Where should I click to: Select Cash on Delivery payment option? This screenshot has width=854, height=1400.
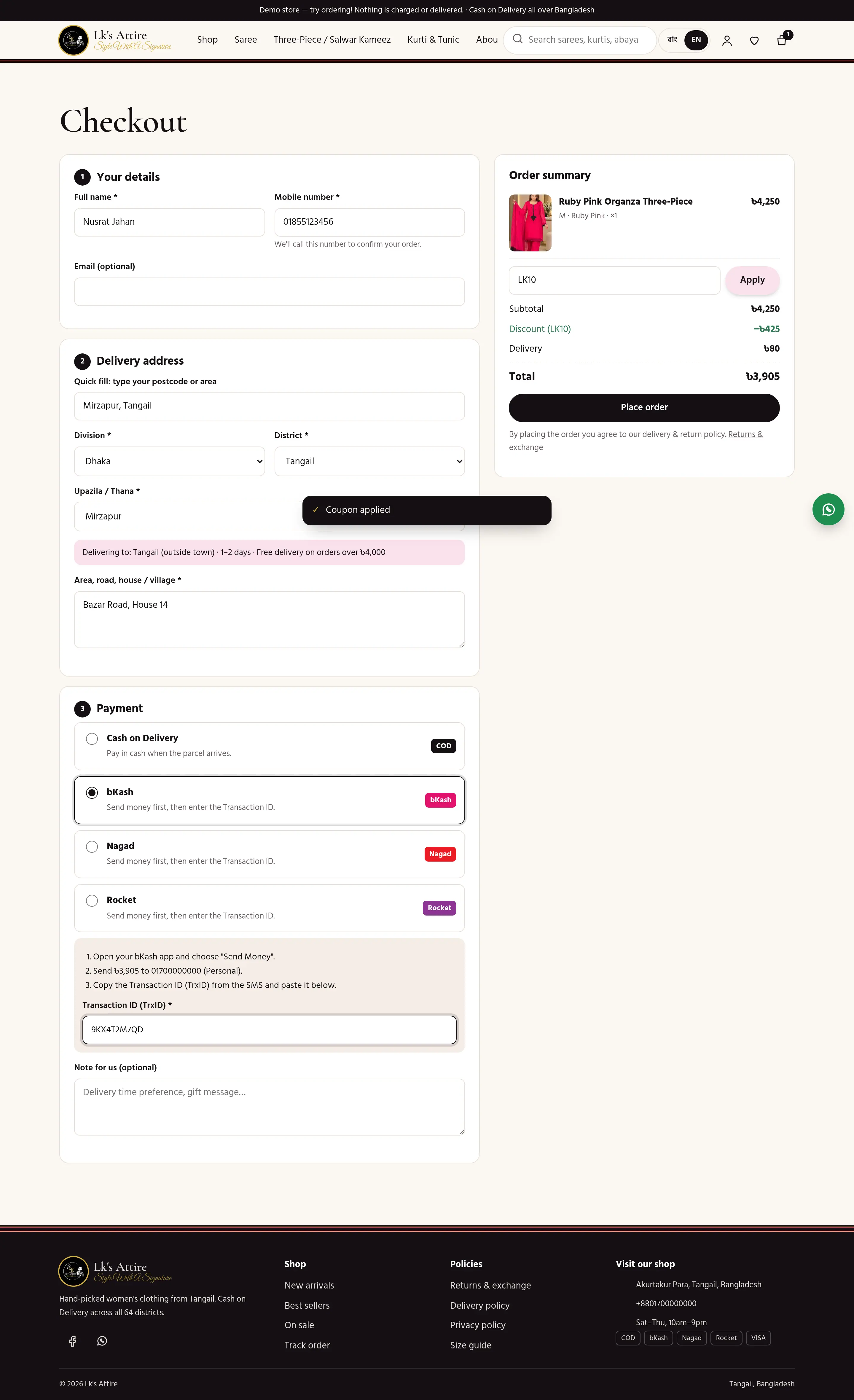[92, 739]
